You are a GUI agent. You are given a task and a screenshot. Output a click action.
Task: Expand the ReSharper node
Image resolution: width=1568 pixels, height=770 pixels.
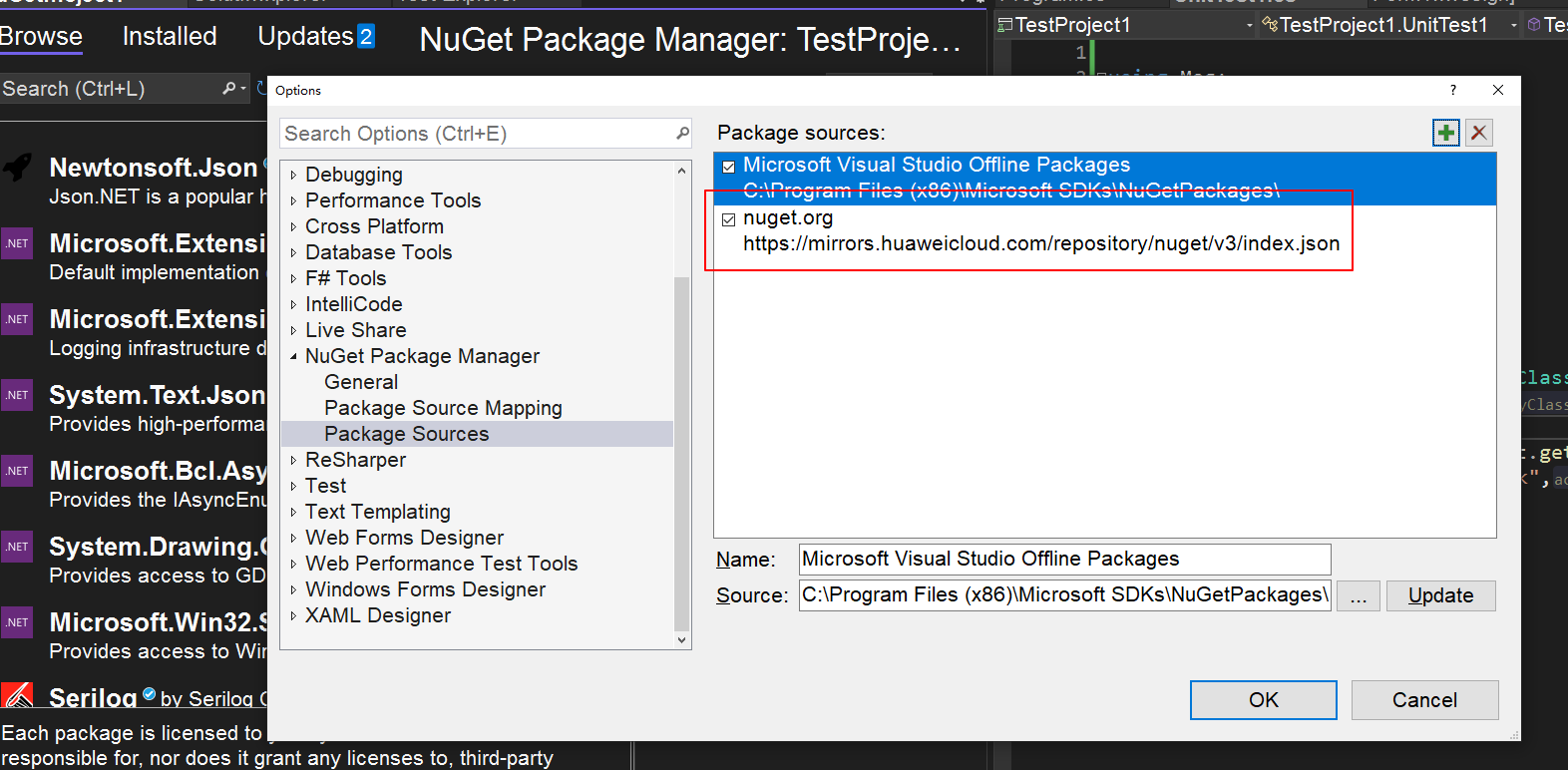pyautogui.click(x=293, y=460)
